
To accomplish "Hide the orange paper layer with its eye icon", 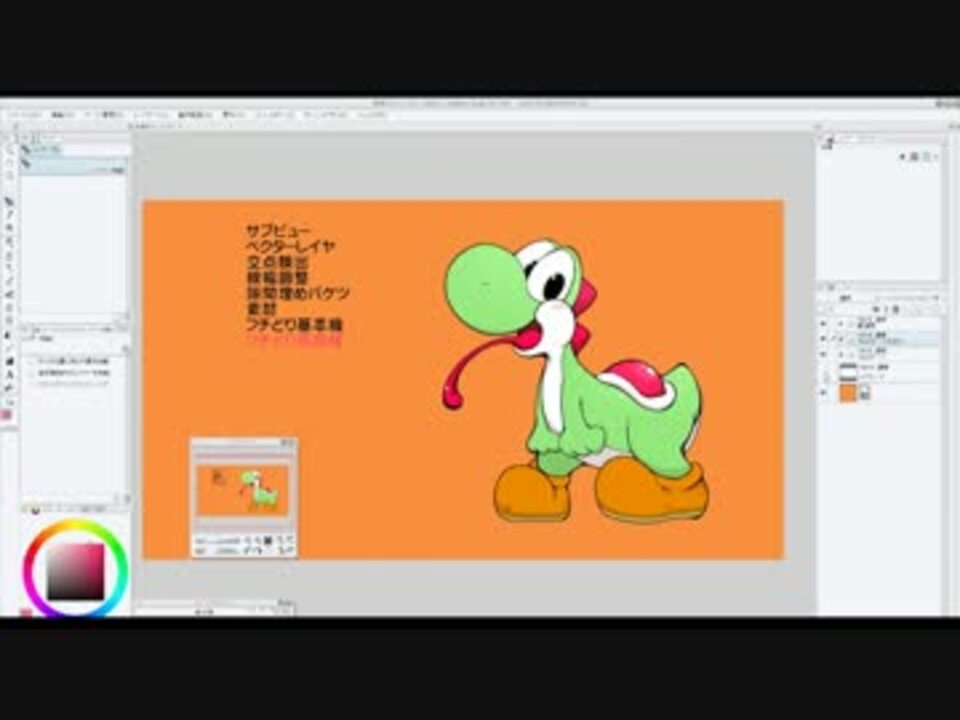I will pyautogui.click(x=823, y=392).
